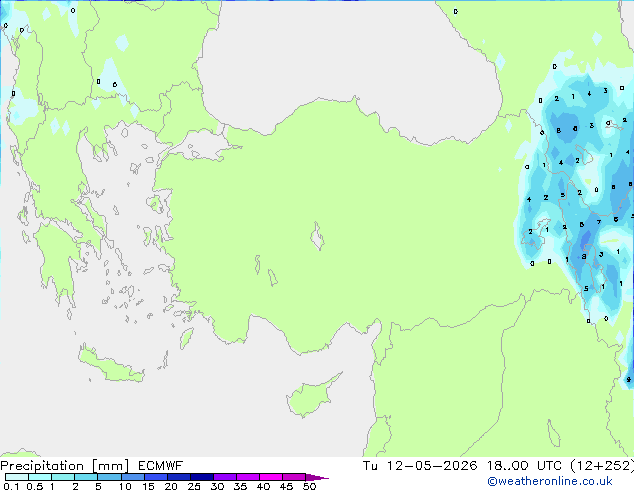
Task: Click the 0.1 to 0.5 mm legend swatch
Action: click(17, 477)
